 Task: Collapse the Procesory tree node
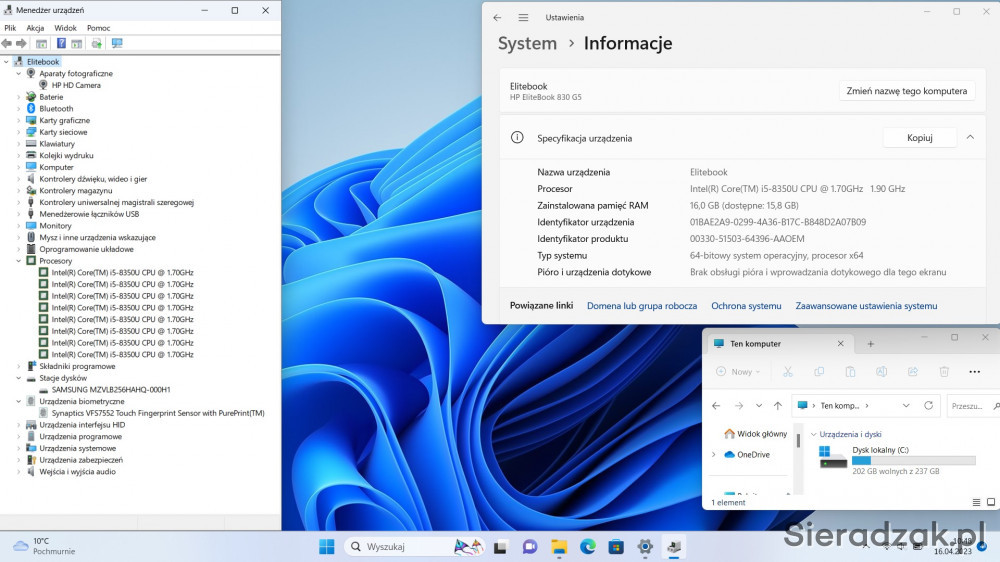coord(18,261)
